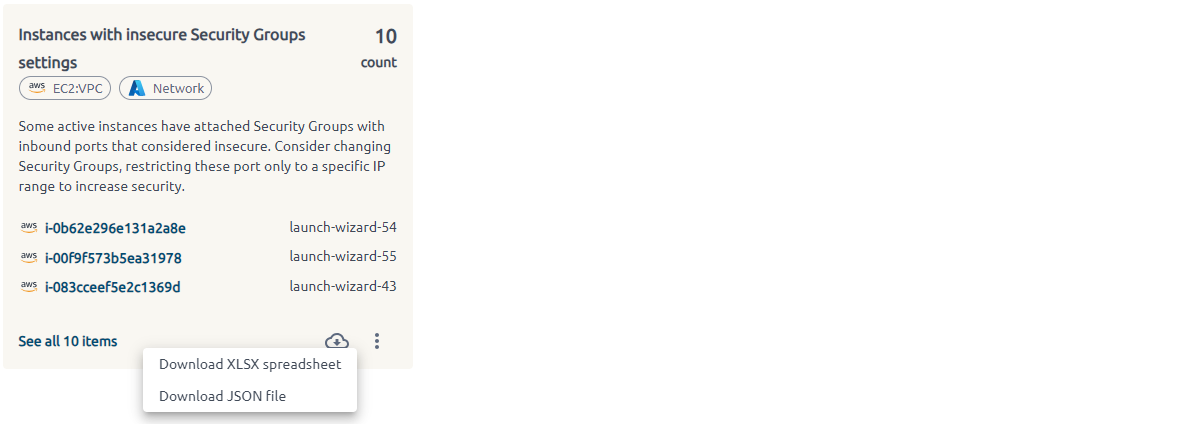Click See all 10 items link

pyautogui.click(x=68, y=341)
